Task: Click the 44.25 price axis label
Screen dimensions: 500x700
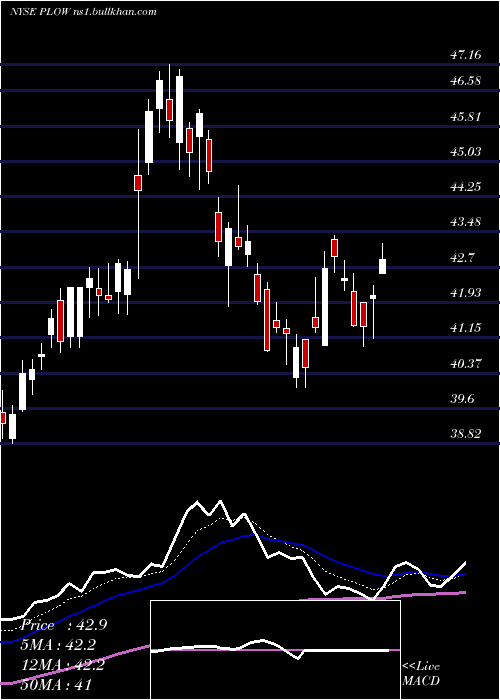Action: (466, 187)
